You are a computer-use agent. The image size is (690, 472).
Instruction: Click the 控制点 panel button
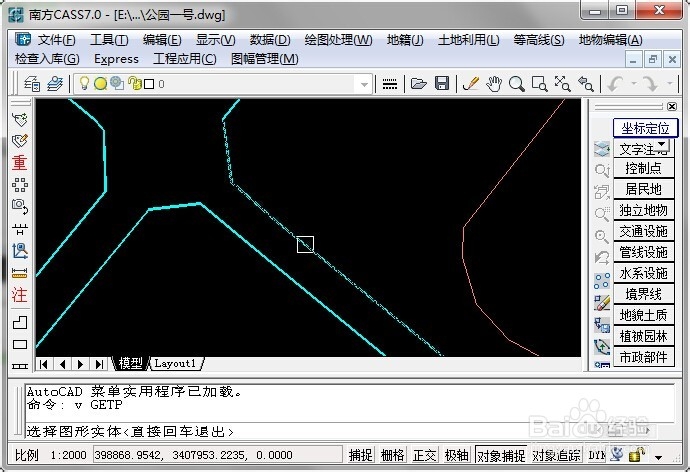coord(643,168)
